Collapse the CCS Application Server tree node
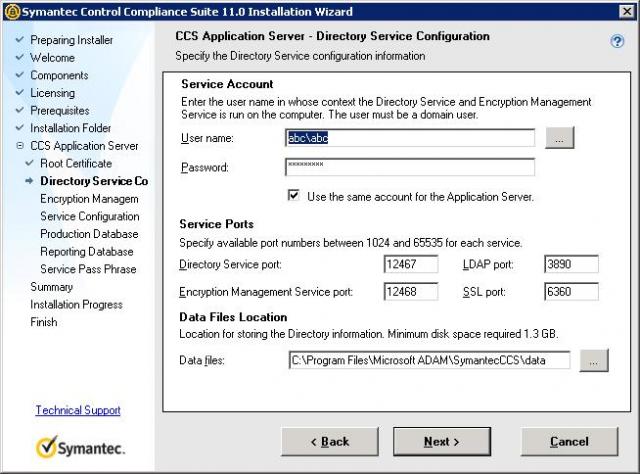The width and height of the screenshot is (640, 474). pos(20,145)
